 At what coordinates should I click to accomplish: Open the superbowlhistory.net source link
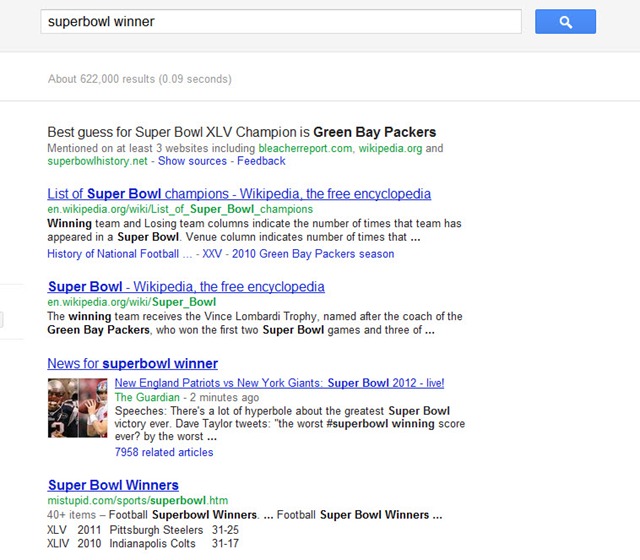tap(97, 161)
